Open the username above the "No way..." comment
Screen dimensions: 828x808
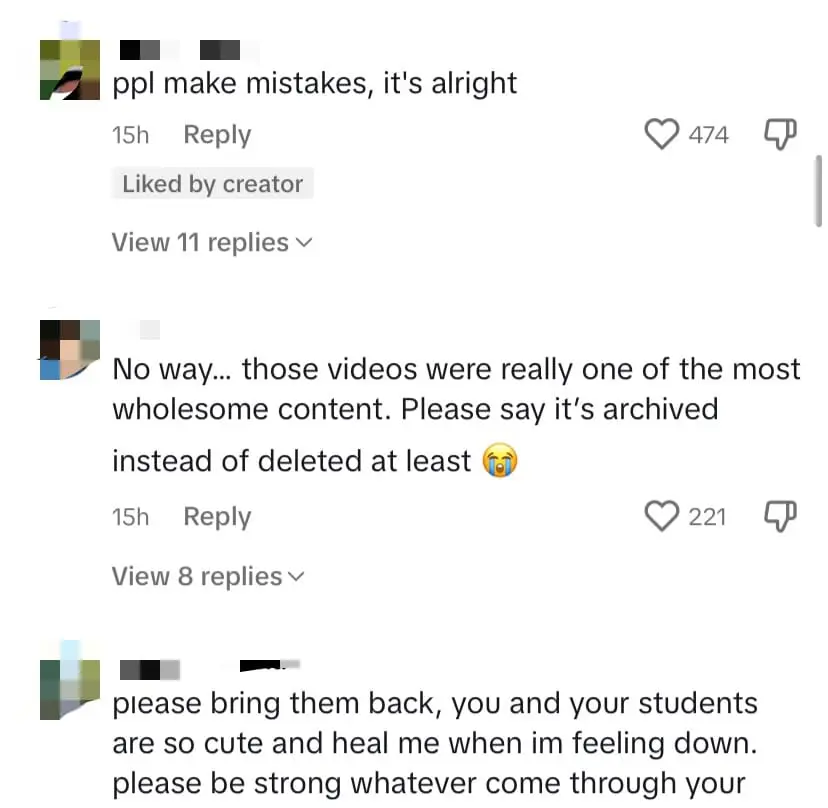click(x=146, y=330)
